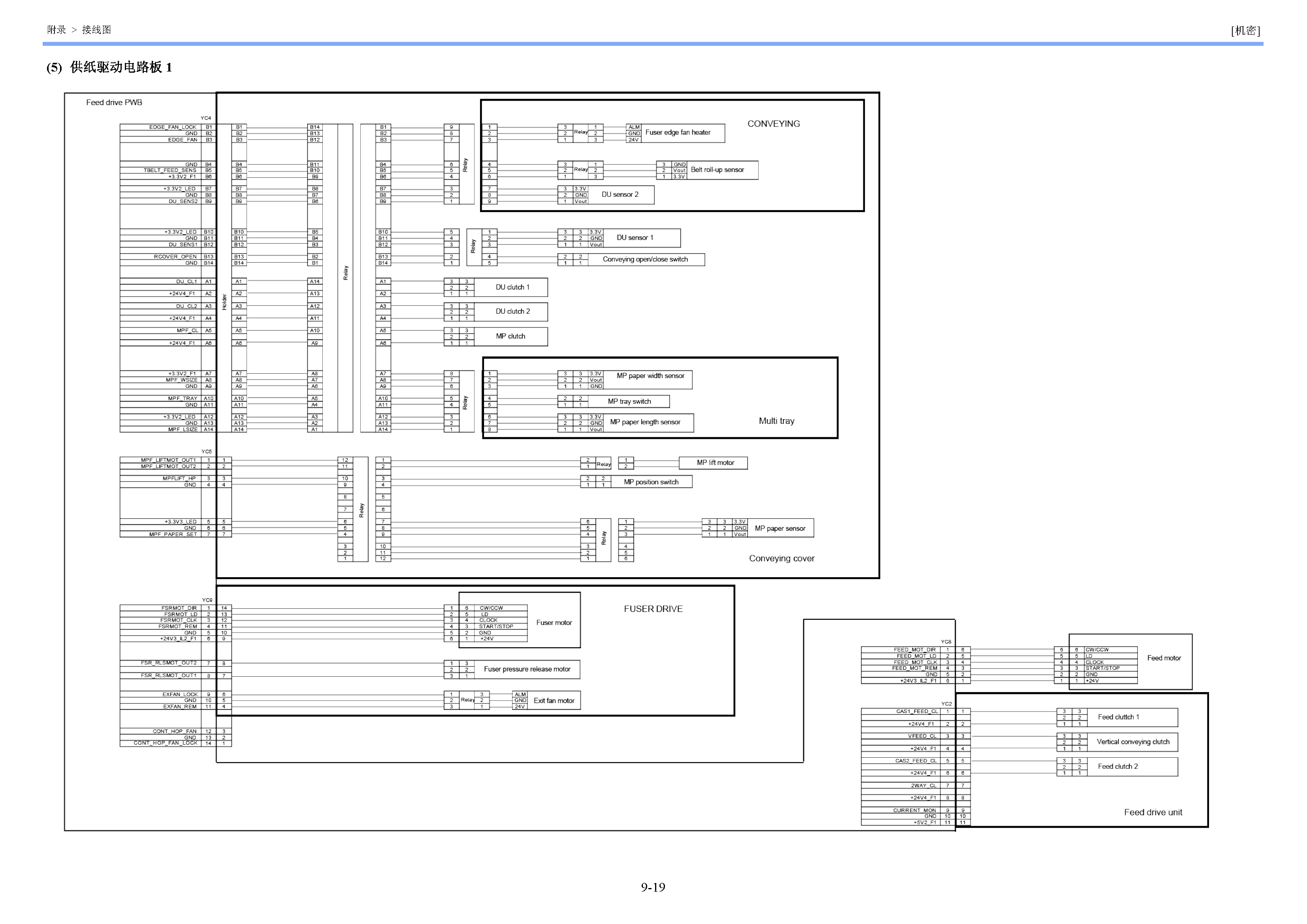Select the 'MP tray switch' label
This screenshot has height=924, width=1307.
click(x=629, y=401)
